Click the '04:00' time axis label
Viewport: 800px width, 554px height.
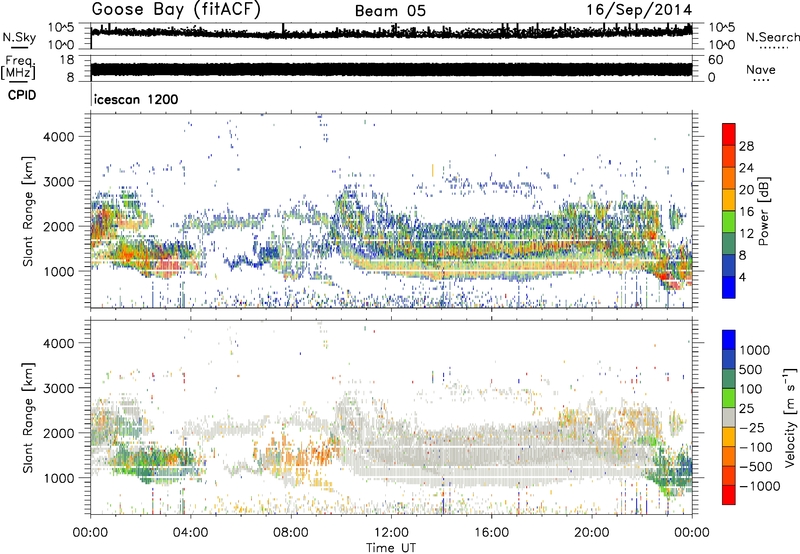pyautogui.click(x=190, y=533)
